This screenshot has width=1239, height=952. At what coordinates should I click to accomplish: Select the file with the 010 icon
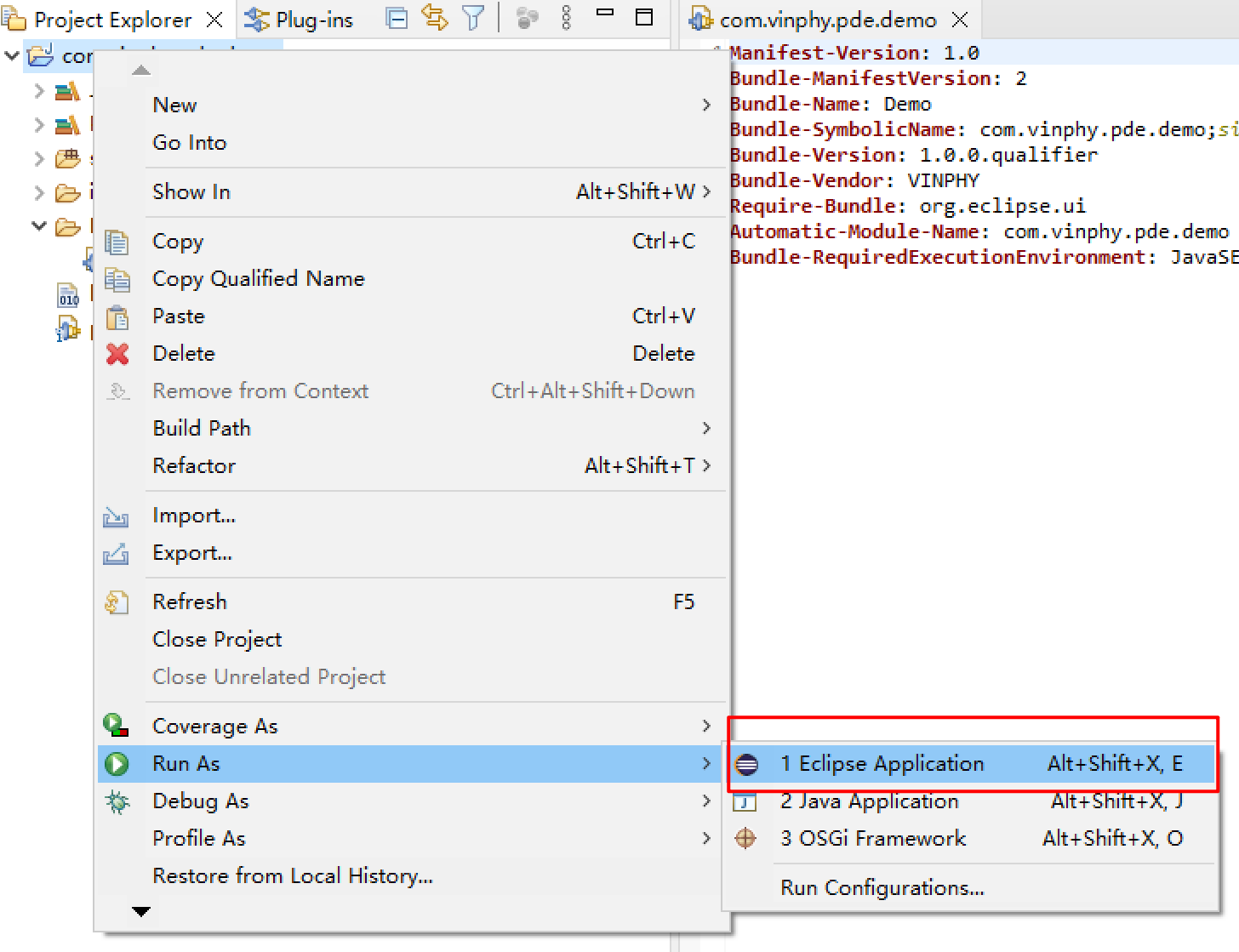(68, 295)
